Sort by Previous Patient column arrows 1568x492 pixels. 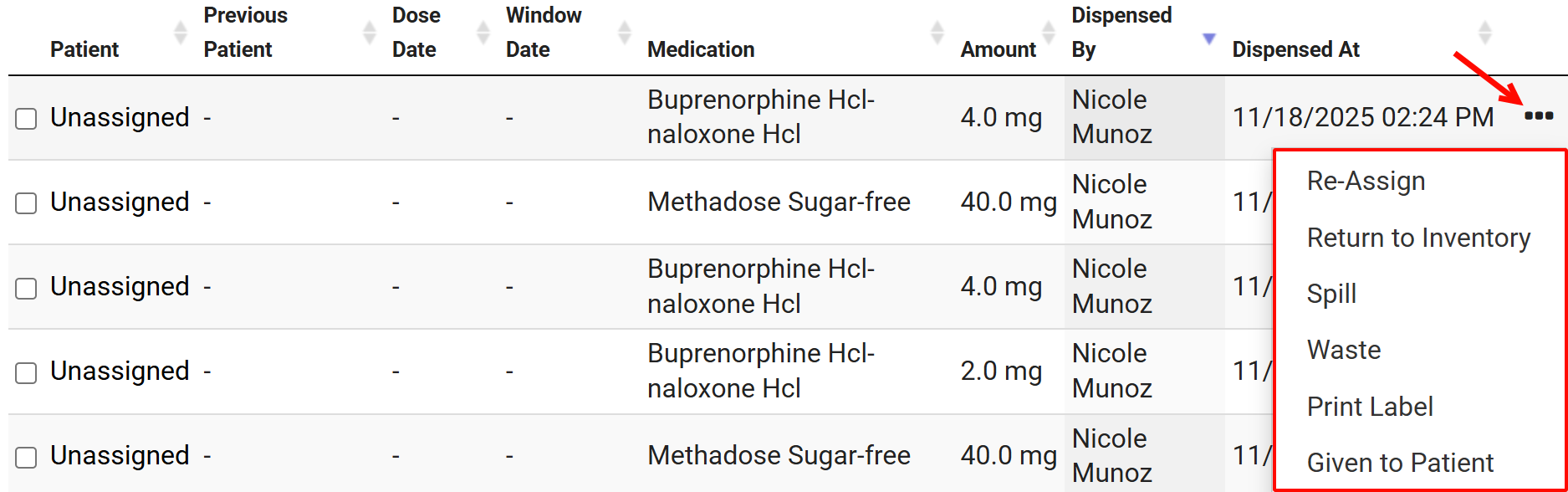coord(370,33)
